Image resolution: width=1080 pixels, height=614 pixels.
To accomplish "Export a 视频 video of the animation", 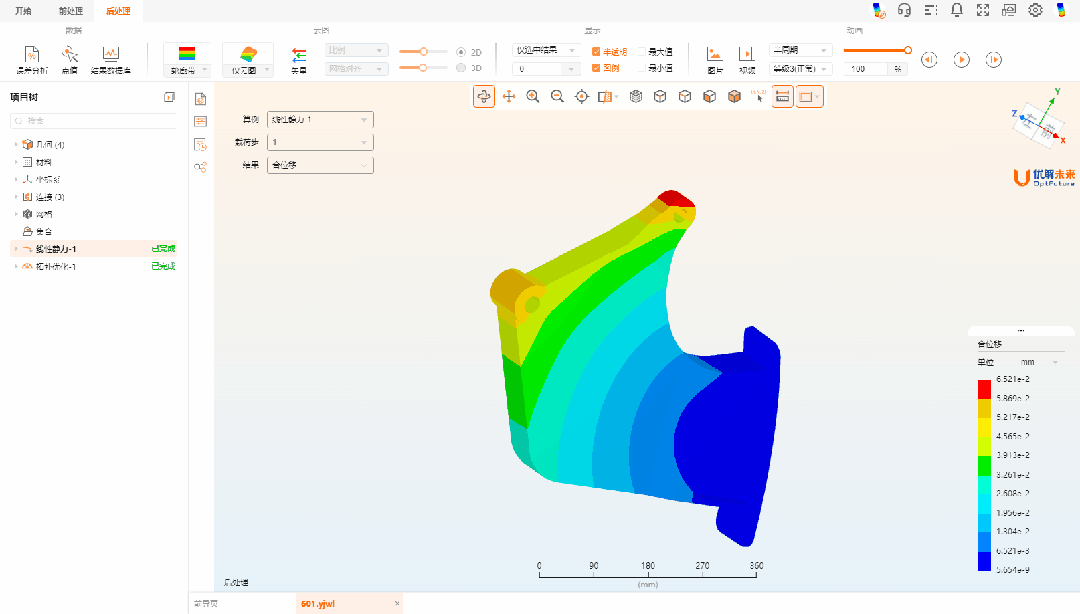I will [747, 59].
